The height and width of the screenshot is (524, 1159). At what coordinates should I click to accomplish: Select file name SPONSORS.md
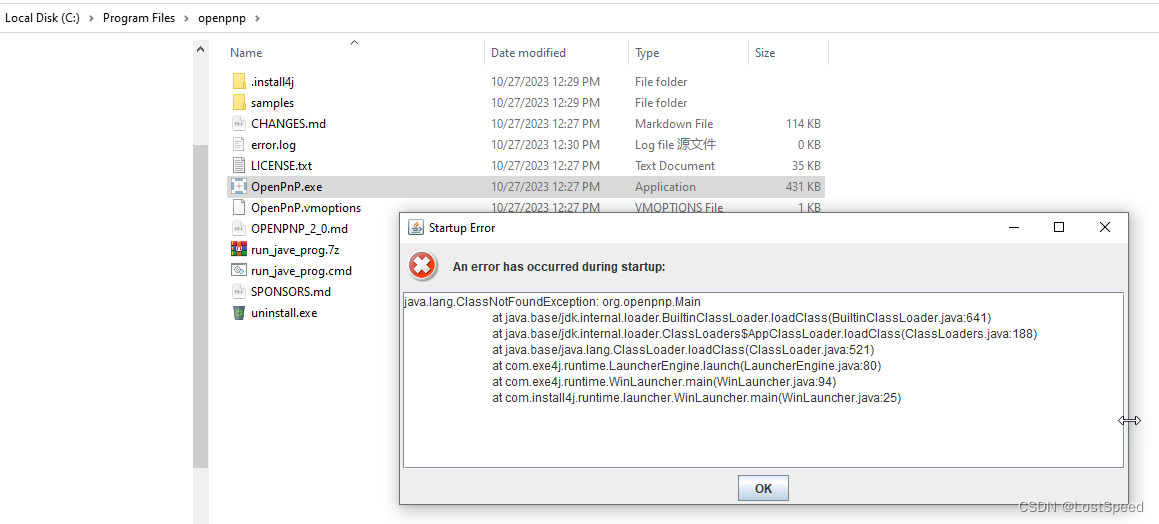pos(291,291)
